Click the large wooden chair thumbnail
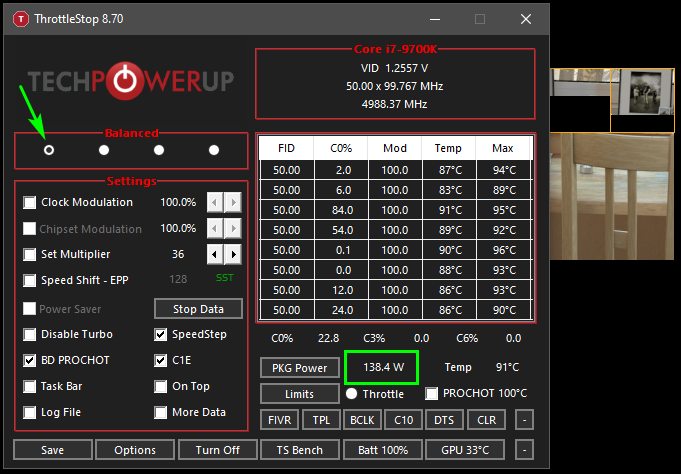Screen dimensions: 681x474 (x=612, y=196)
